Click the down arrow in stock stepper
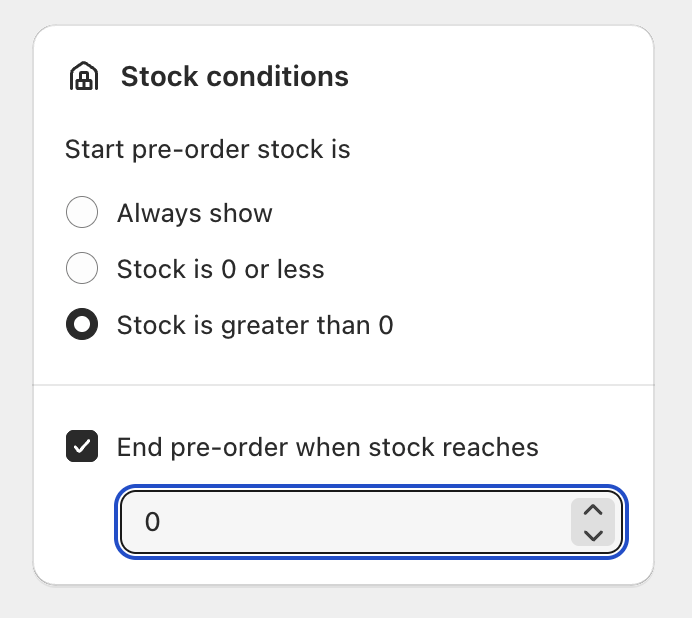Screen dimensions: 692x618 592,534
